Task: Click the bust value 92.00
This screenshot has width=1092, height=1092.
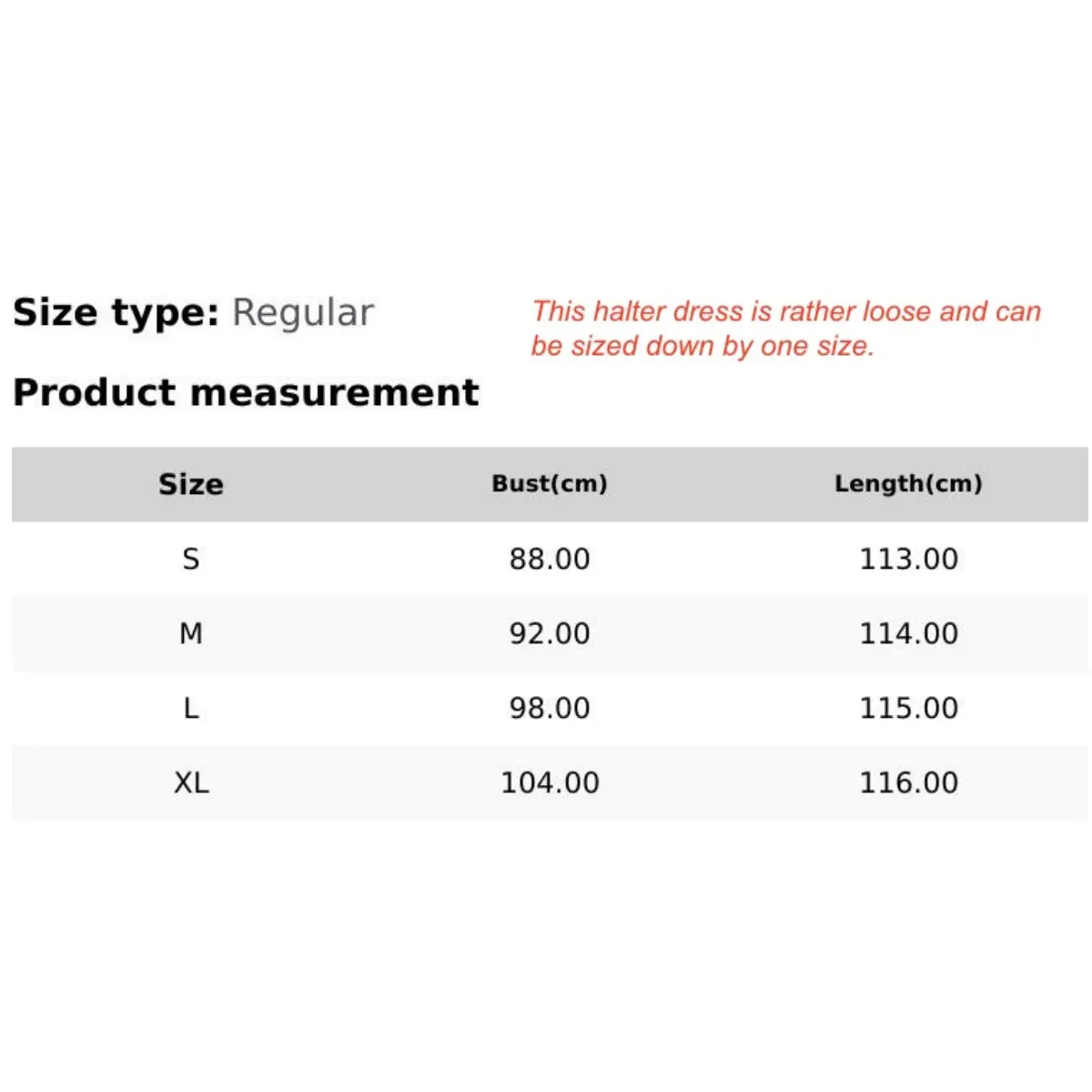Action: pyautogui.click(x=550, y=633)
